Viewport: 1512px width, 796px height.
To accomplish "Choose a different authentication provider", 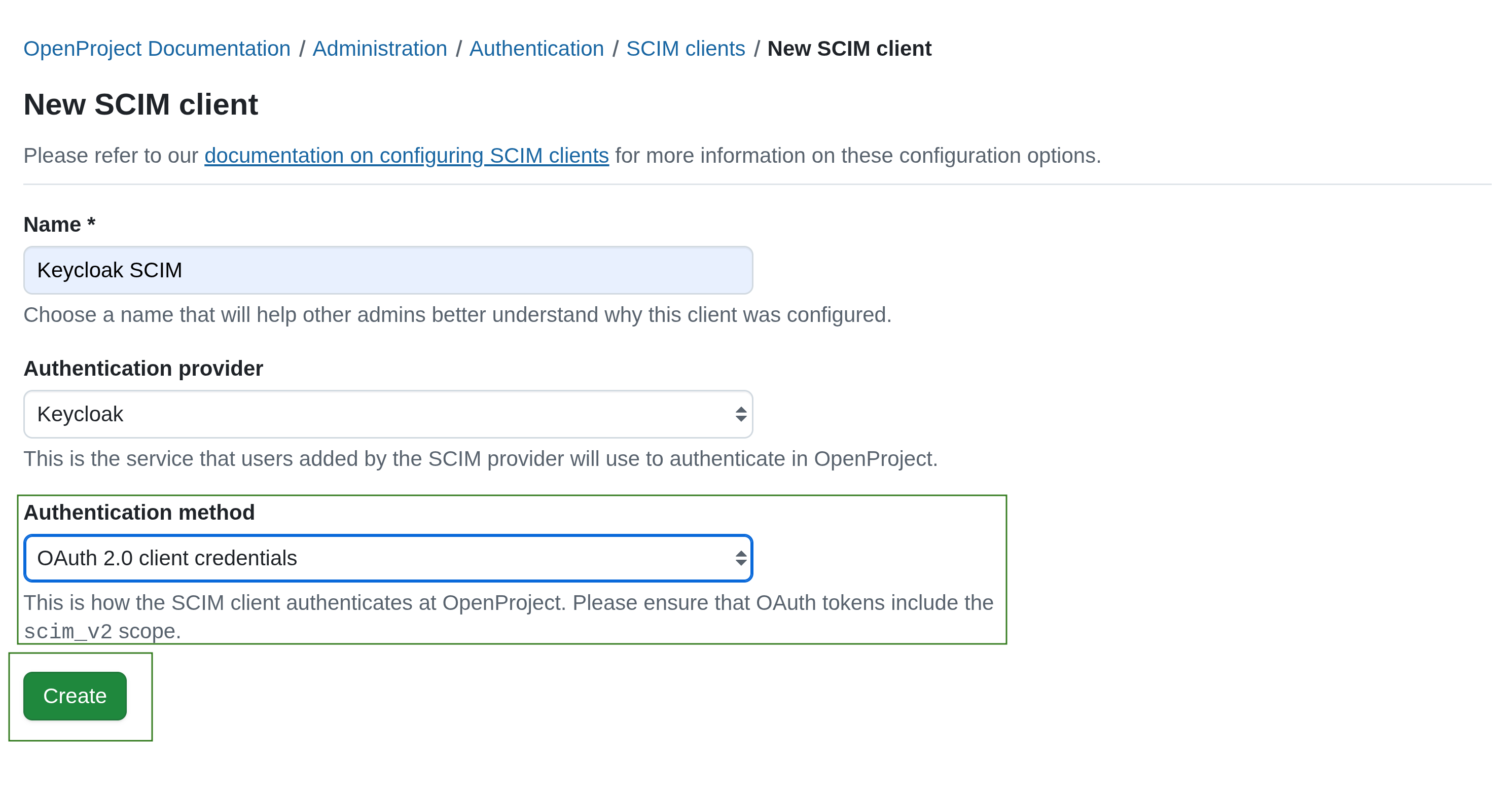I will pyautogui.click(x=387, y=414).
